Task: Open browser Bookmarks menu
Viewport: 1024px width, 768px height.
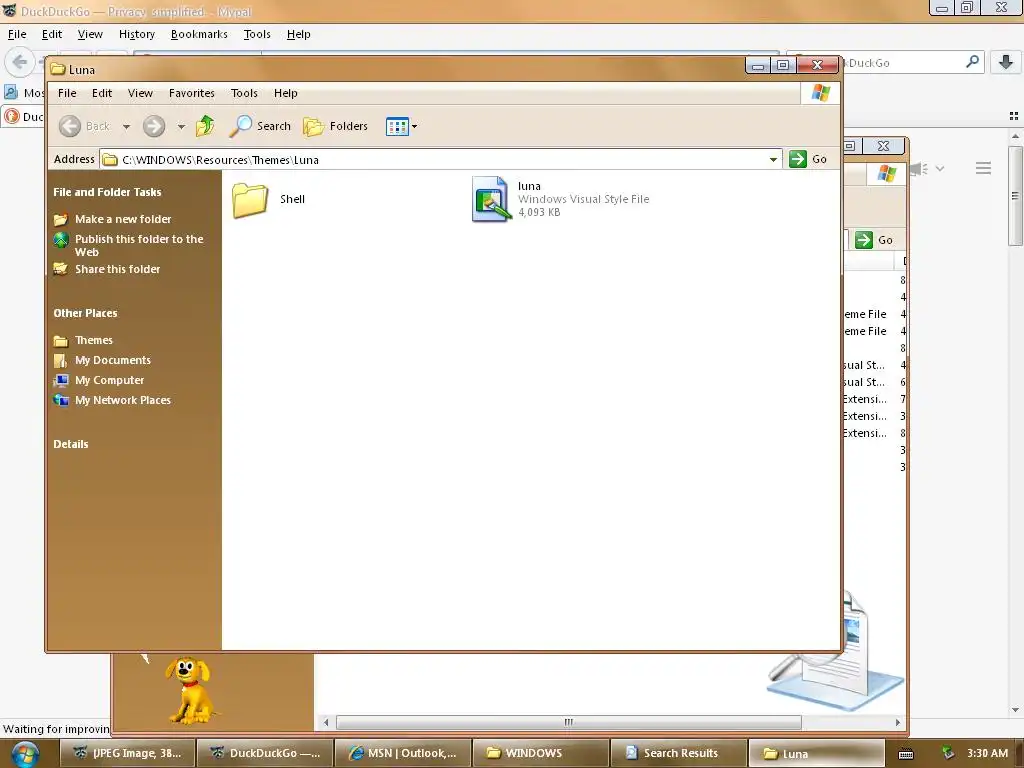Action: 199,34
